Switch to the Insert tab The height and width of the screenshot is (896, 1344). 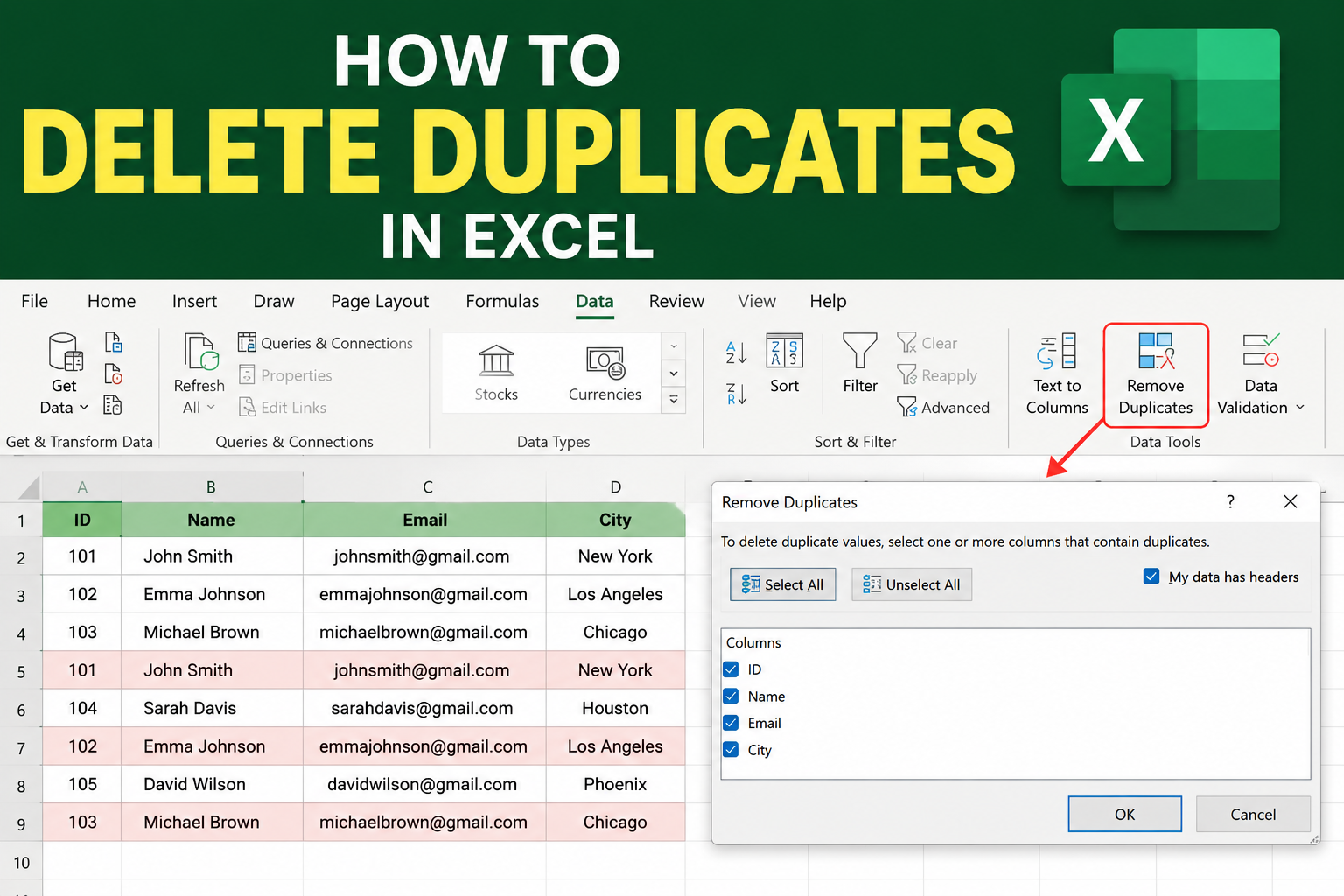(x=194, y=301)
